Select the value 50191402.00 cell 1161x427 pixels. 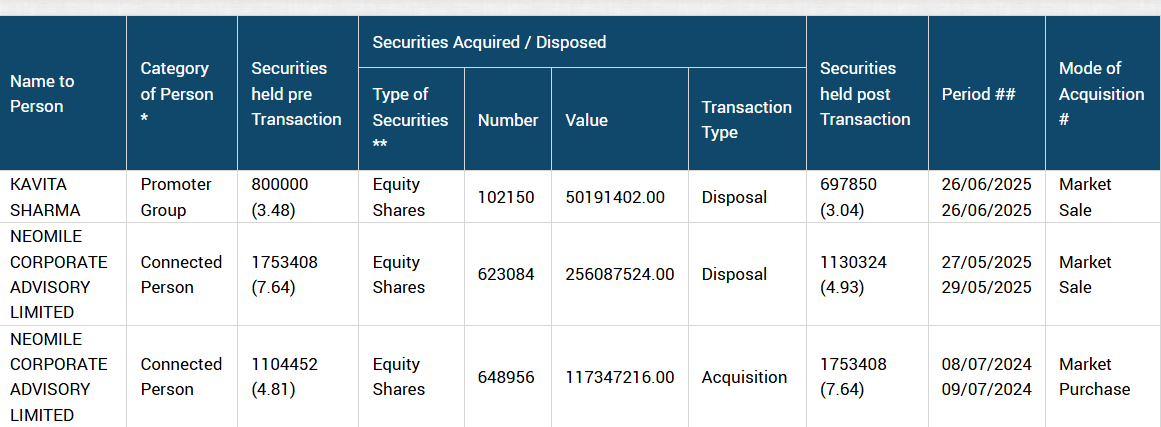pos(620,197)
